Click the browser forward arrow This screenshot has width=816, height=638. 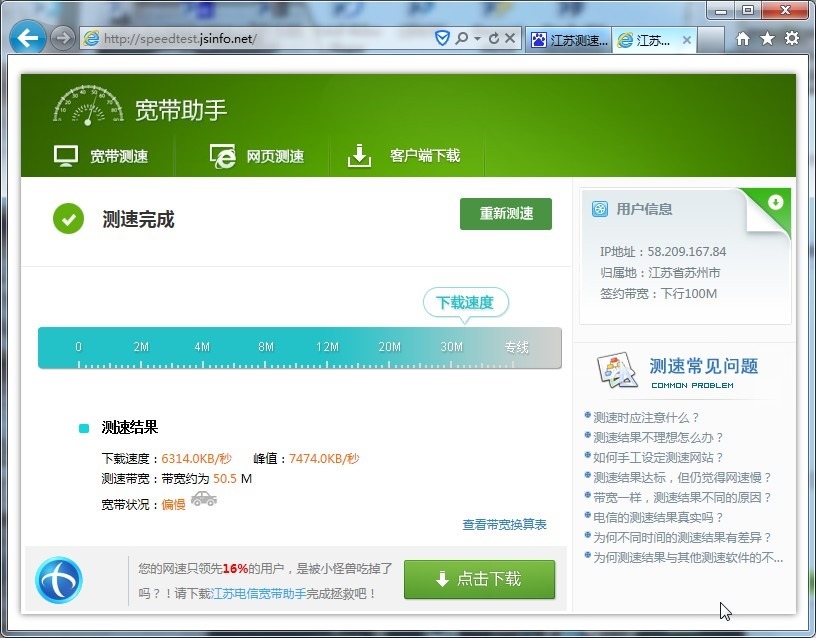tap(62, 38)
